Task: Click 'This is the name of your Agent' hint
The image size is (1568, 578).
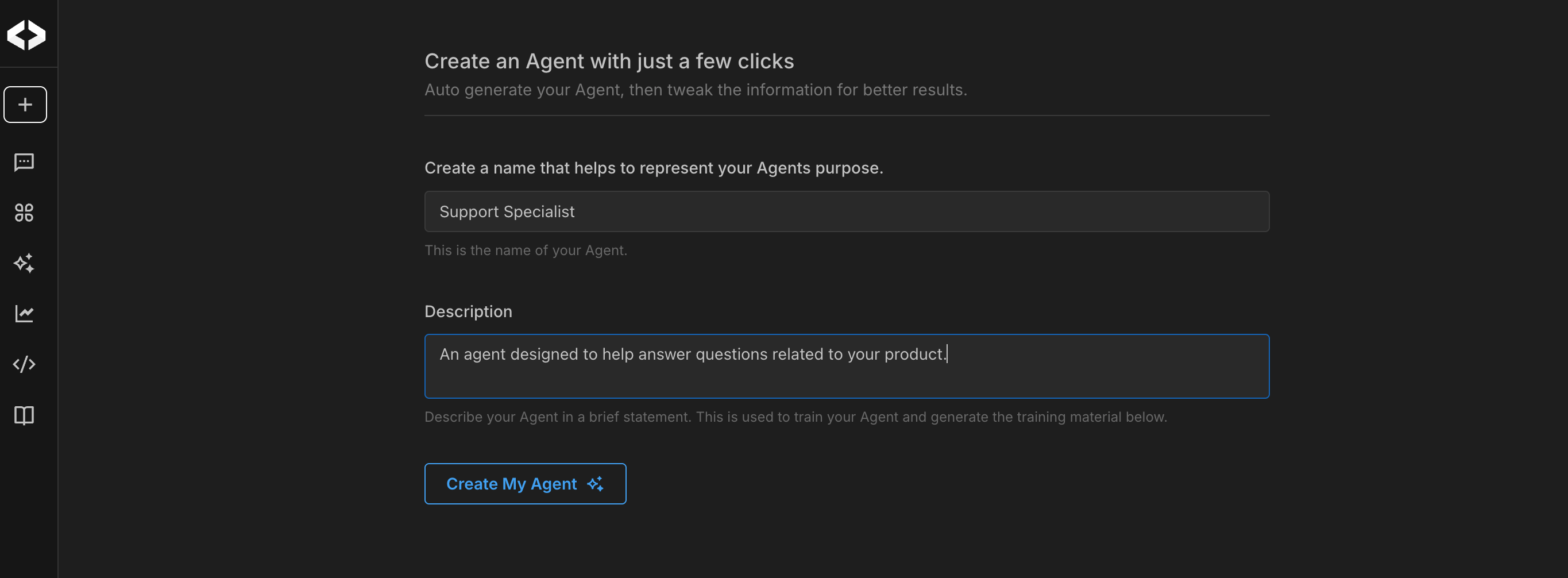Action: click(x=526, y=251)
